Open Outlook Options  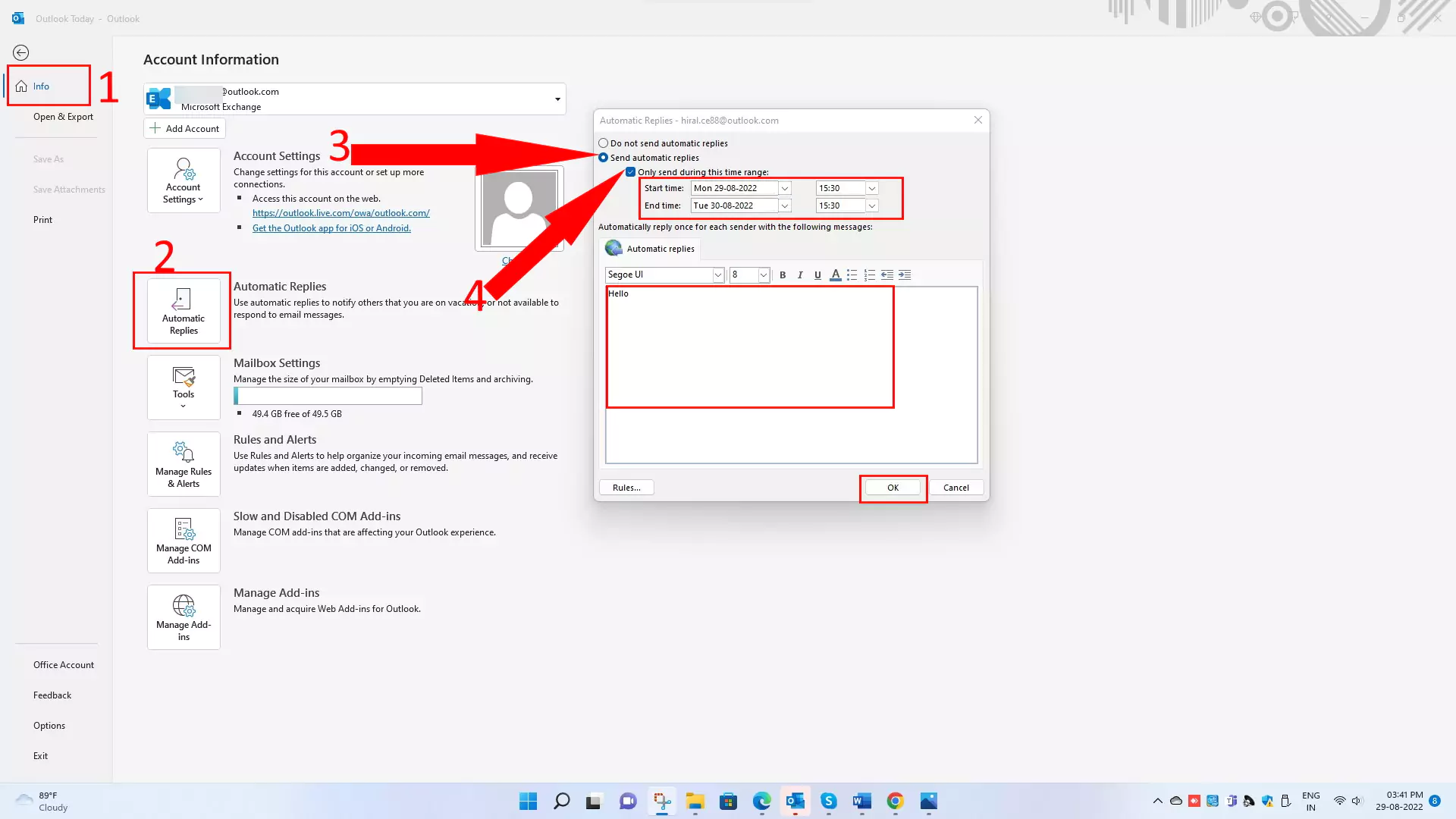click(49, 726)
